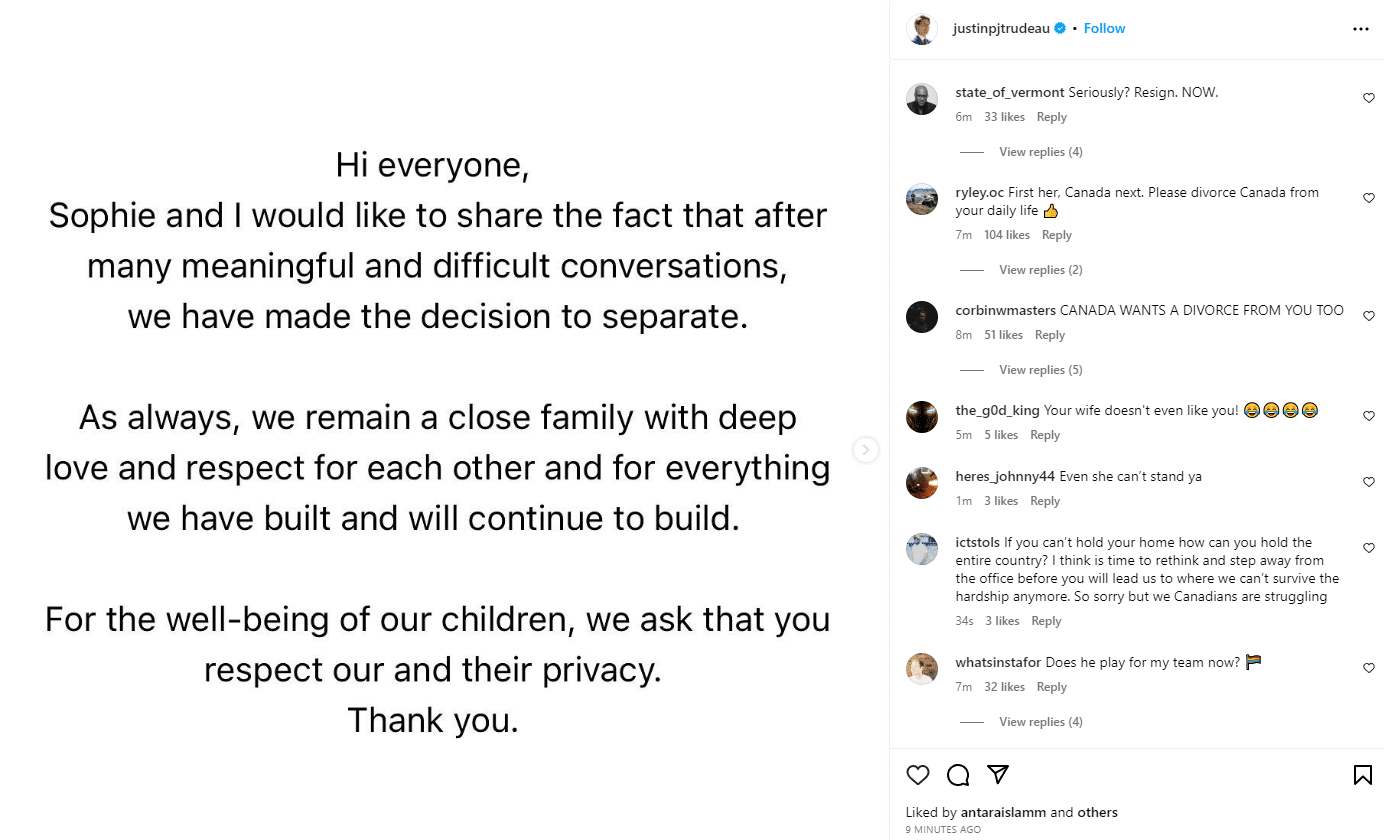The image size is (1384, 840).
Task: Open state_of_vermont's avatar
Action: pos(921,99)
